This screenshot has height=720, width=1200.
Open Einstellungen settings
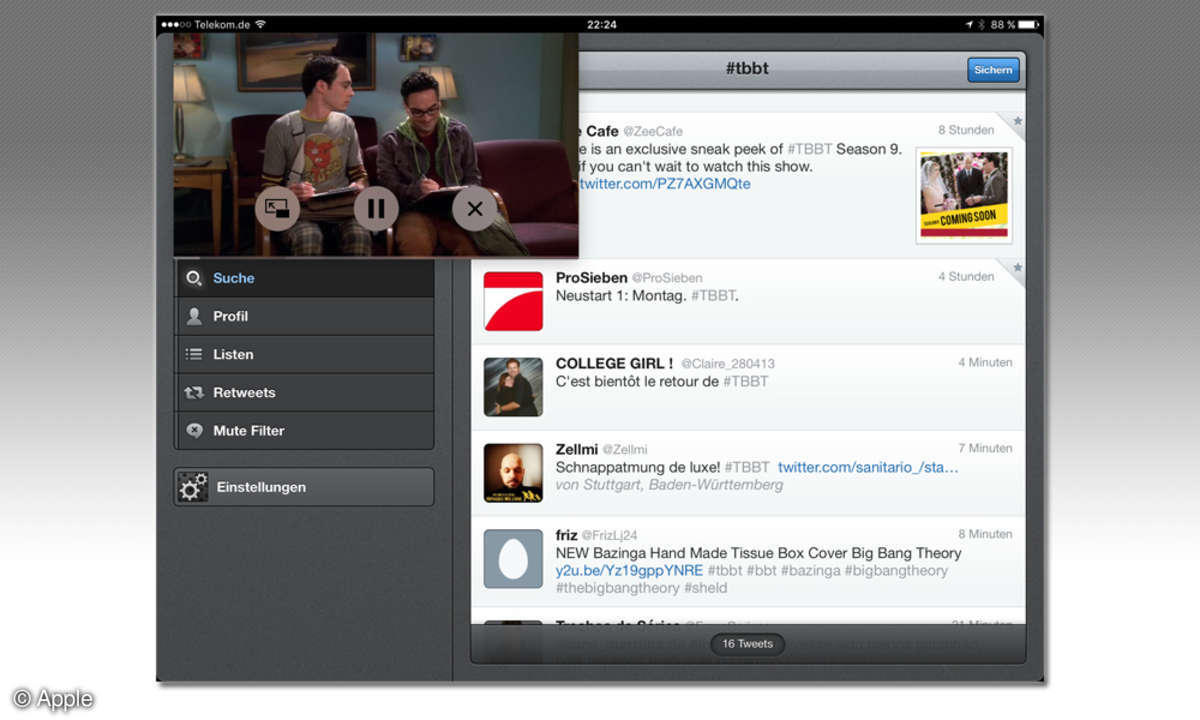click(x=304, y=487)
